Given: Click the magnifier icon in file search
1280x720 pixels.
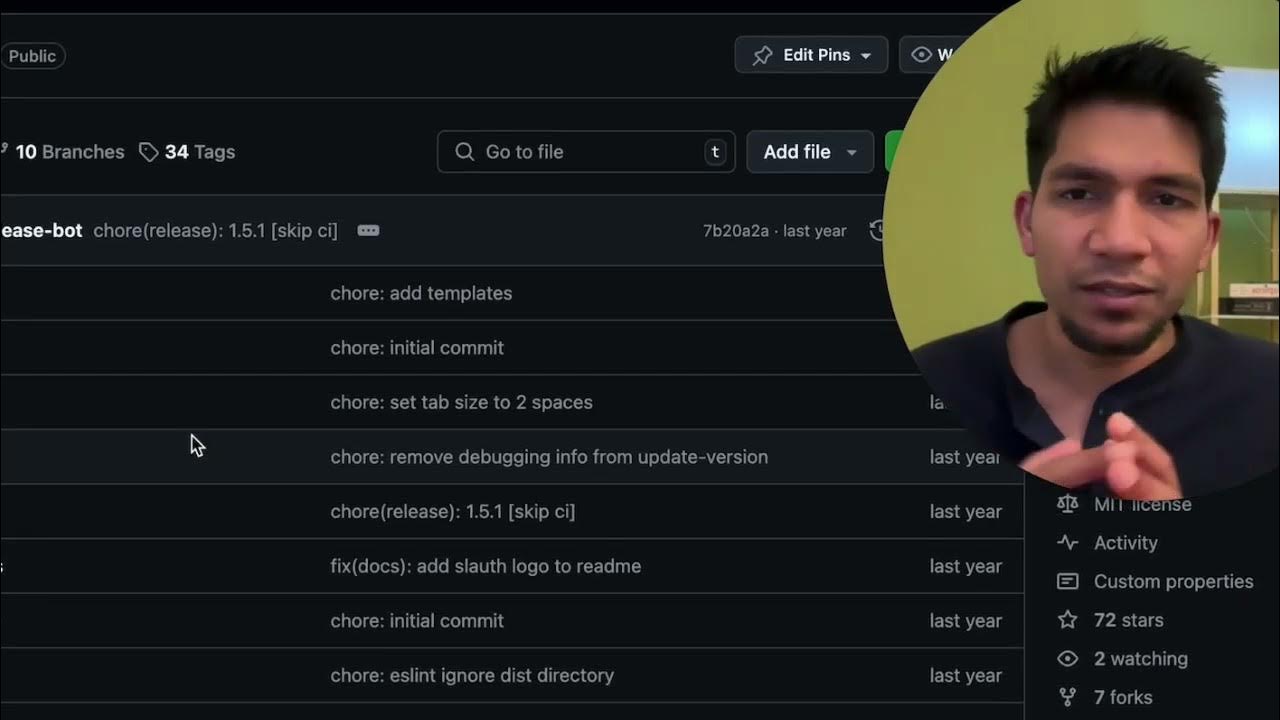Looking at the screenshot, I should point(464,152).
